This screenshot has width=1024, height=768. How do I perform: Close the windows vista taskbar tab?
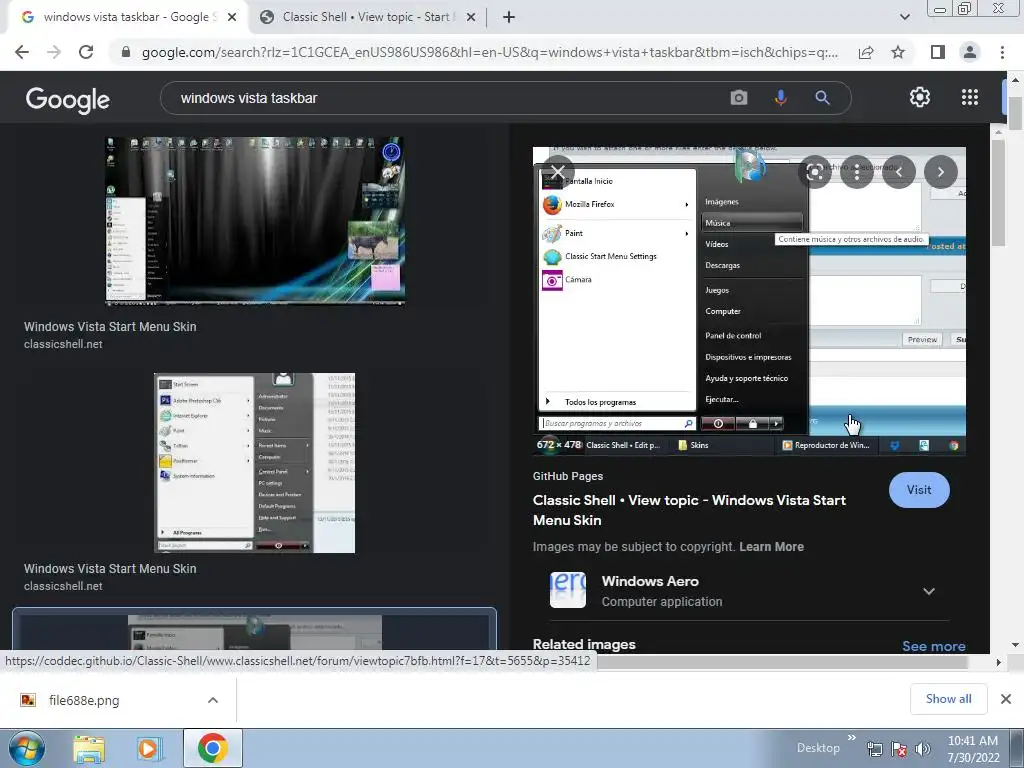pos(232,18)
